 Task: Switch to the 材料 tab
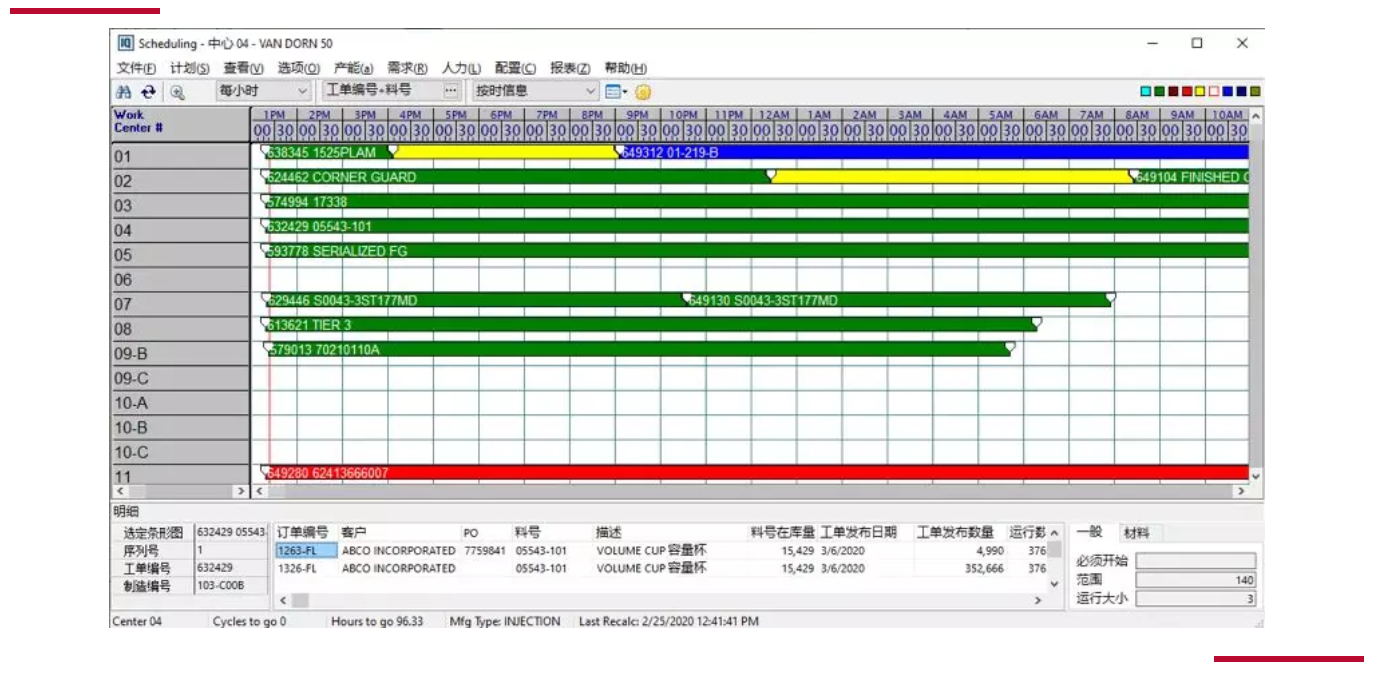pos(1135,533)
